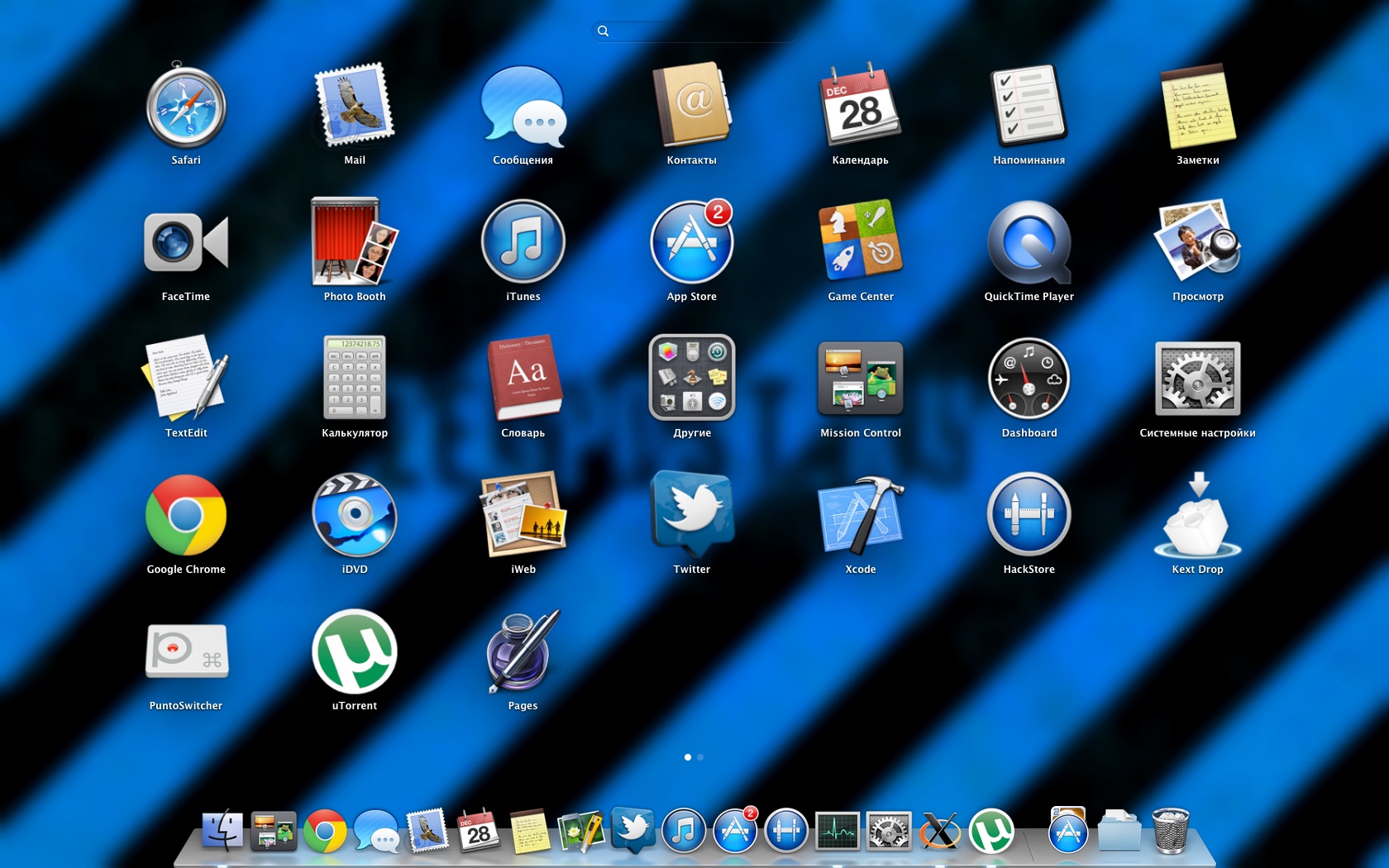Open Finder in the Dock
Viewport: 1389px width, 868px height.
(222, 831)
